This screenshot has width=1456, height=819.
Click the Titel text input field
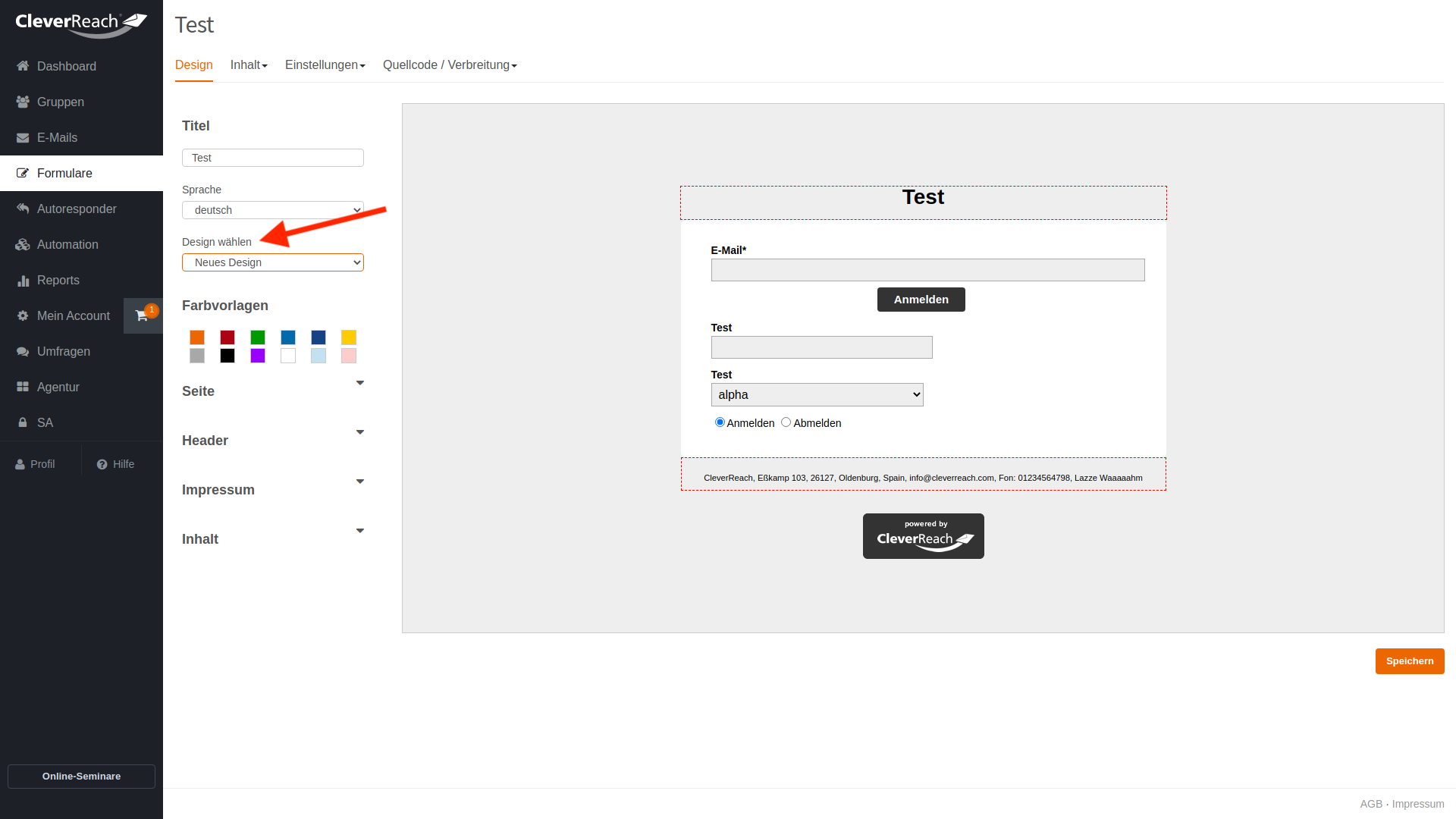pyautogui.click(x=273, y=158)
